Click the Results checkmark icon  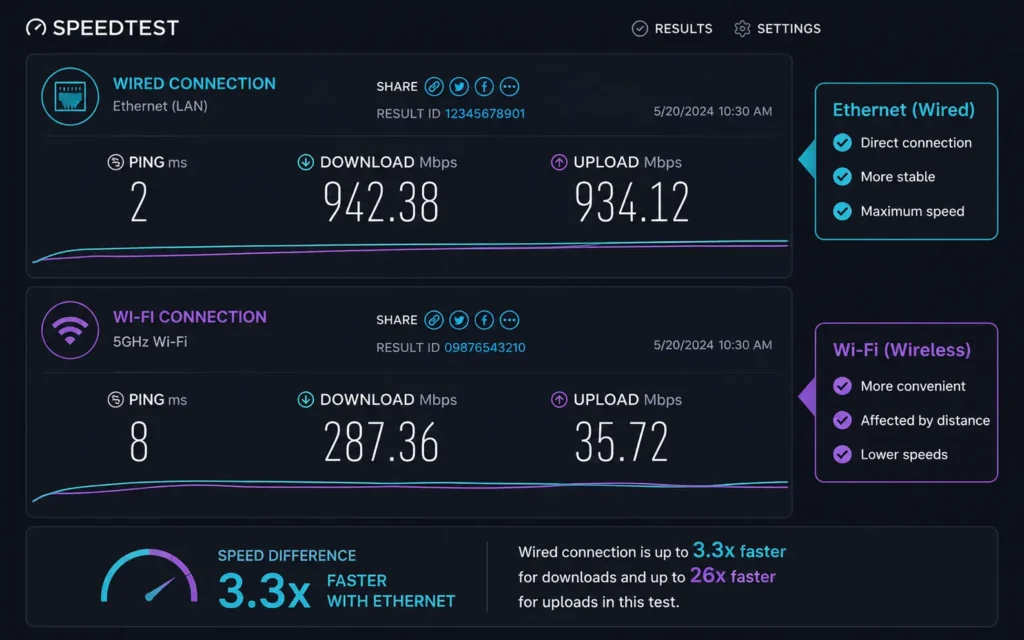pos(640,29)
